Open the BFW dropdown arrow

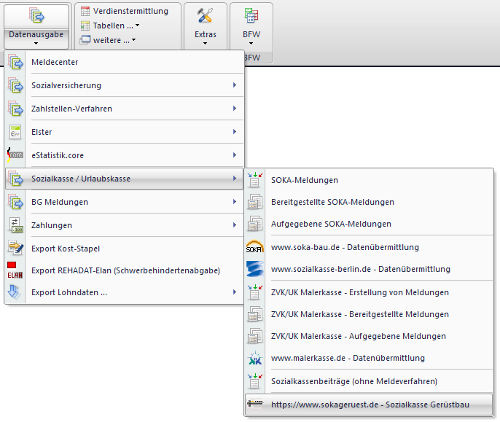pos(251,43)
